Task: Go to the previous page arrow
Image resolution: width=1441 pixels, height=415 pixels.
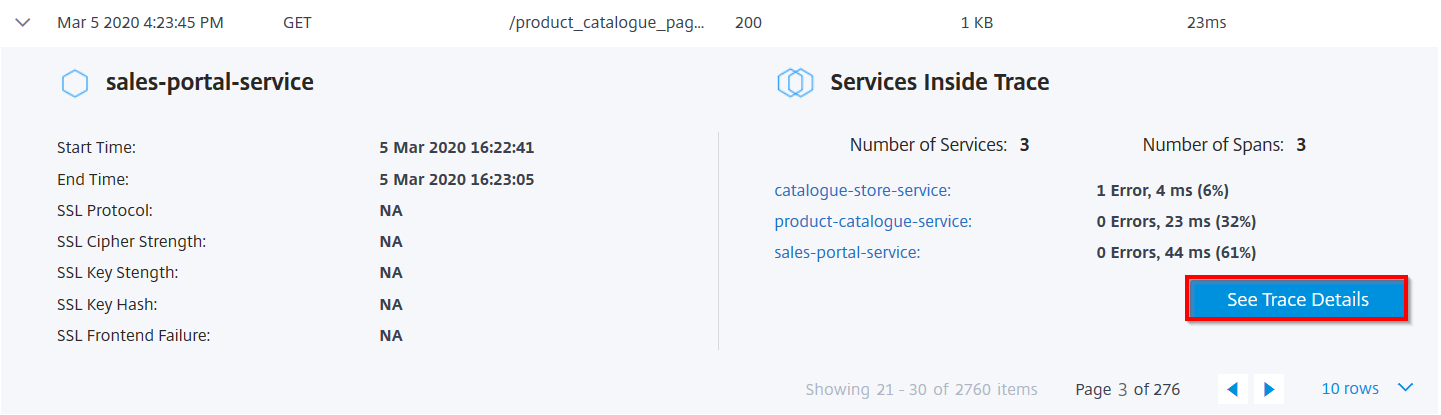Action: coord(1232,389)
